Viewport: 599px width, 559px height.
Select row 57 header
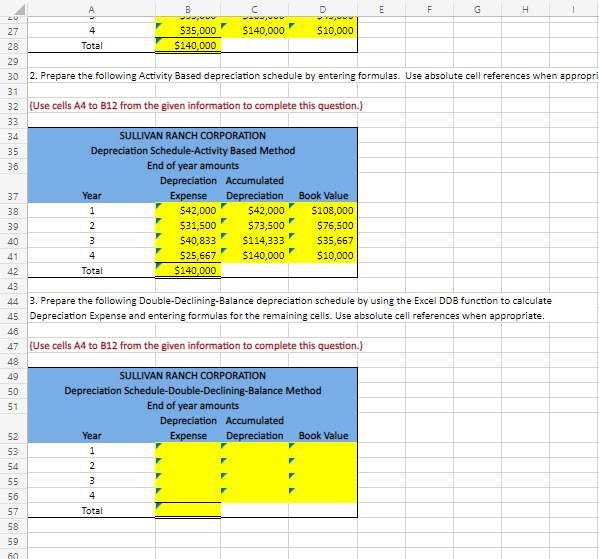13,511
